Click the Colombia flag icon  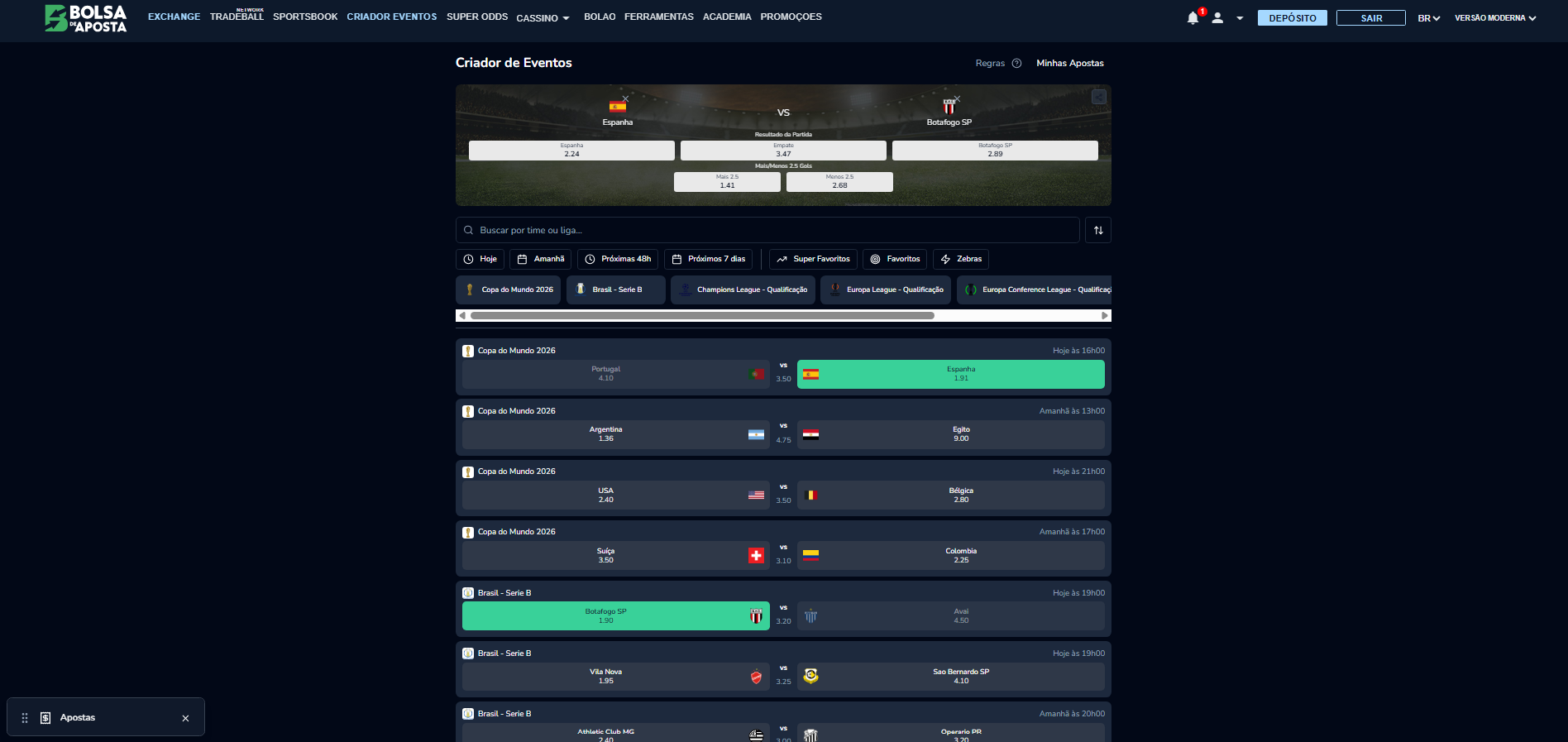point(810,555)
